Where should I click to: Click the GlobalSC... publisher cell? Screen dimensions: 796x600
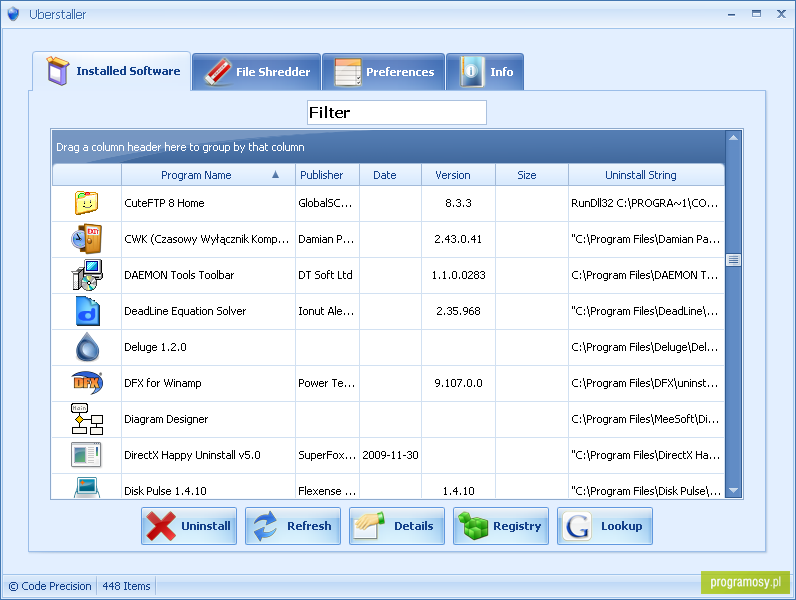click(x=327, y=203)
